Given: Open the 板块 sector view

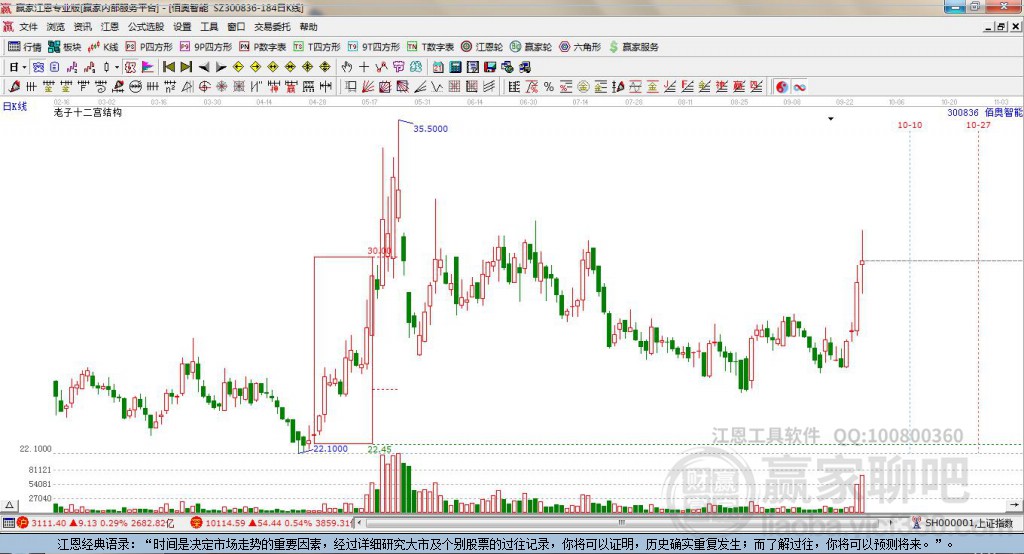Looking at the screenshot, I should [65, 47].
